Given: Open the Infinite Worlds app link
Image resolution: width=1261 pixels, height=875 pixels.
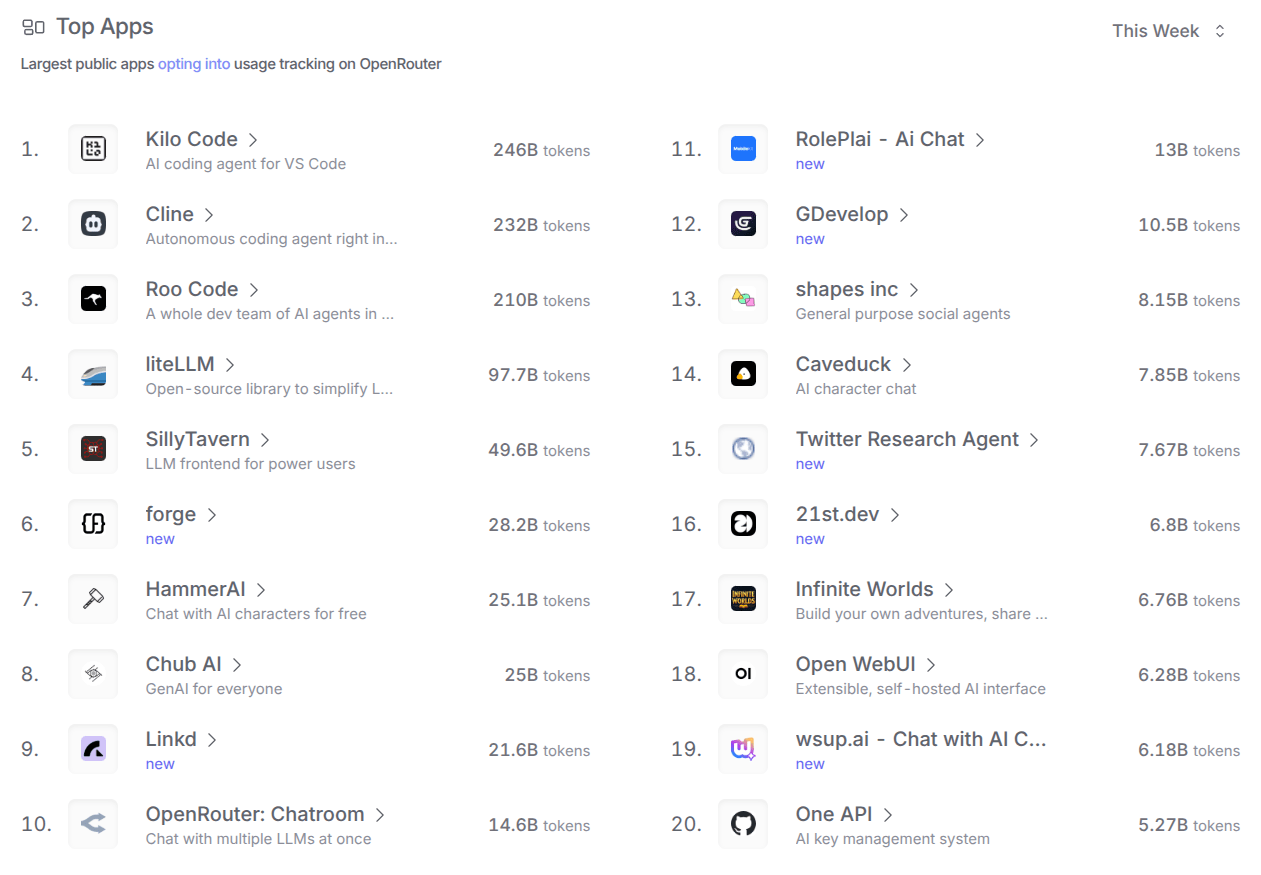Looking at the screenshot, I should click(x=875, y=589).
